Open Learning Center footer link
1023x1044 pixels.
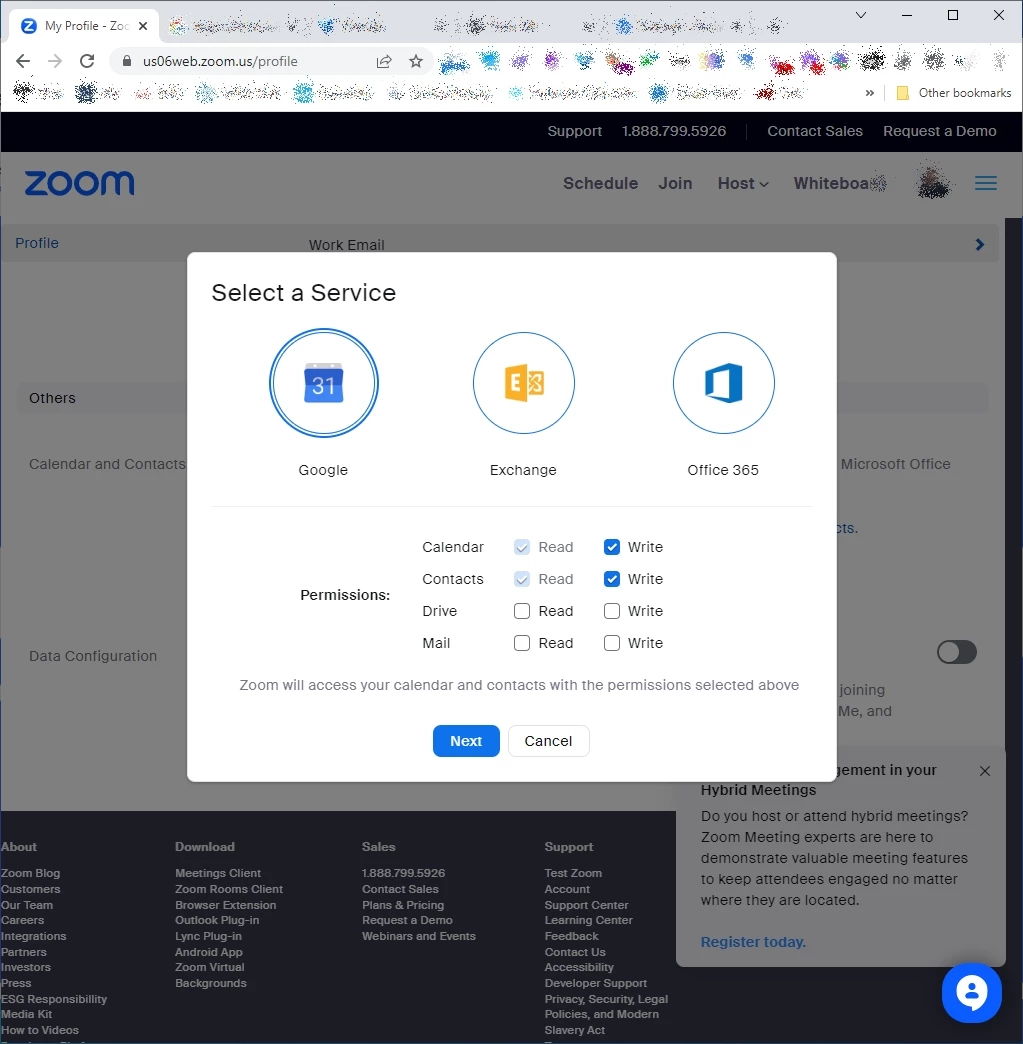point(588,920)
